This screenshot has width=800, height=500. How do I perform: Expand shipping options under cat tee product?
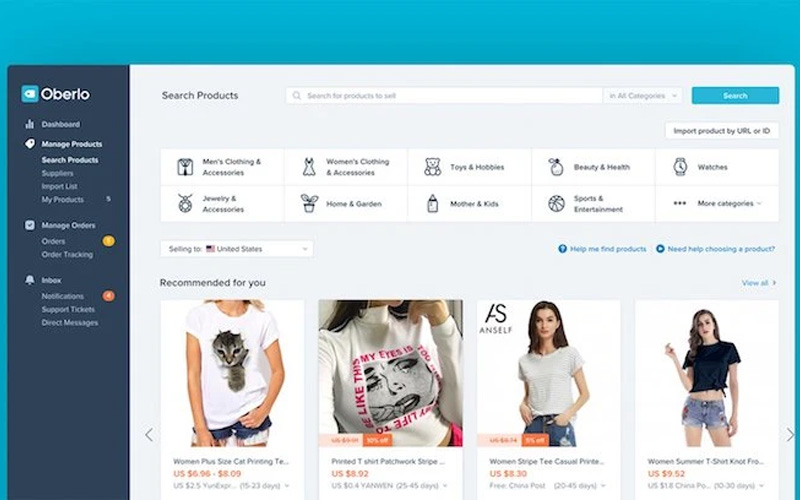coord(287,486)
